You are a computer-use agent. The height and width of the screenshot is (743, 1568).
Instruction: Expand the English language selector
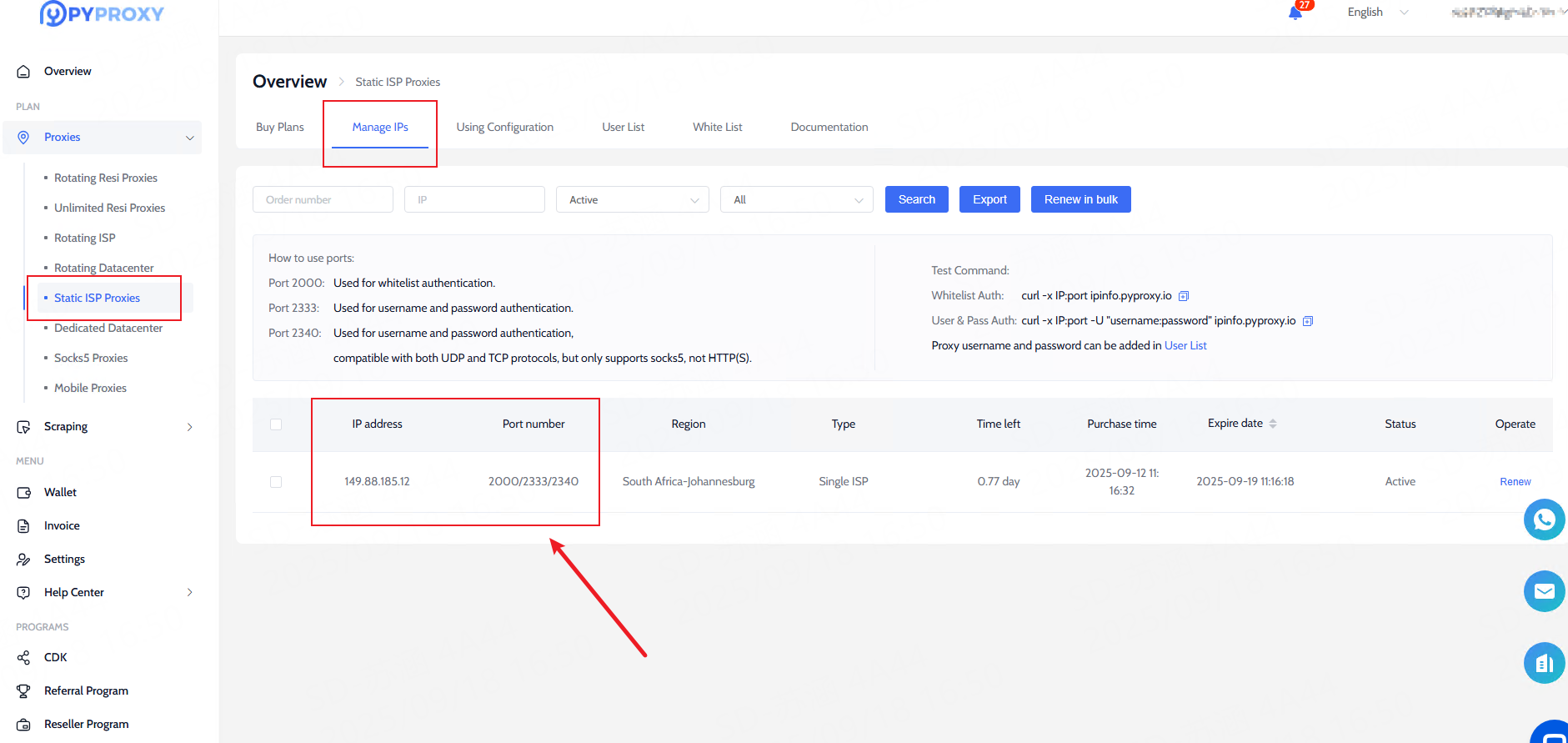(1376, 12)
